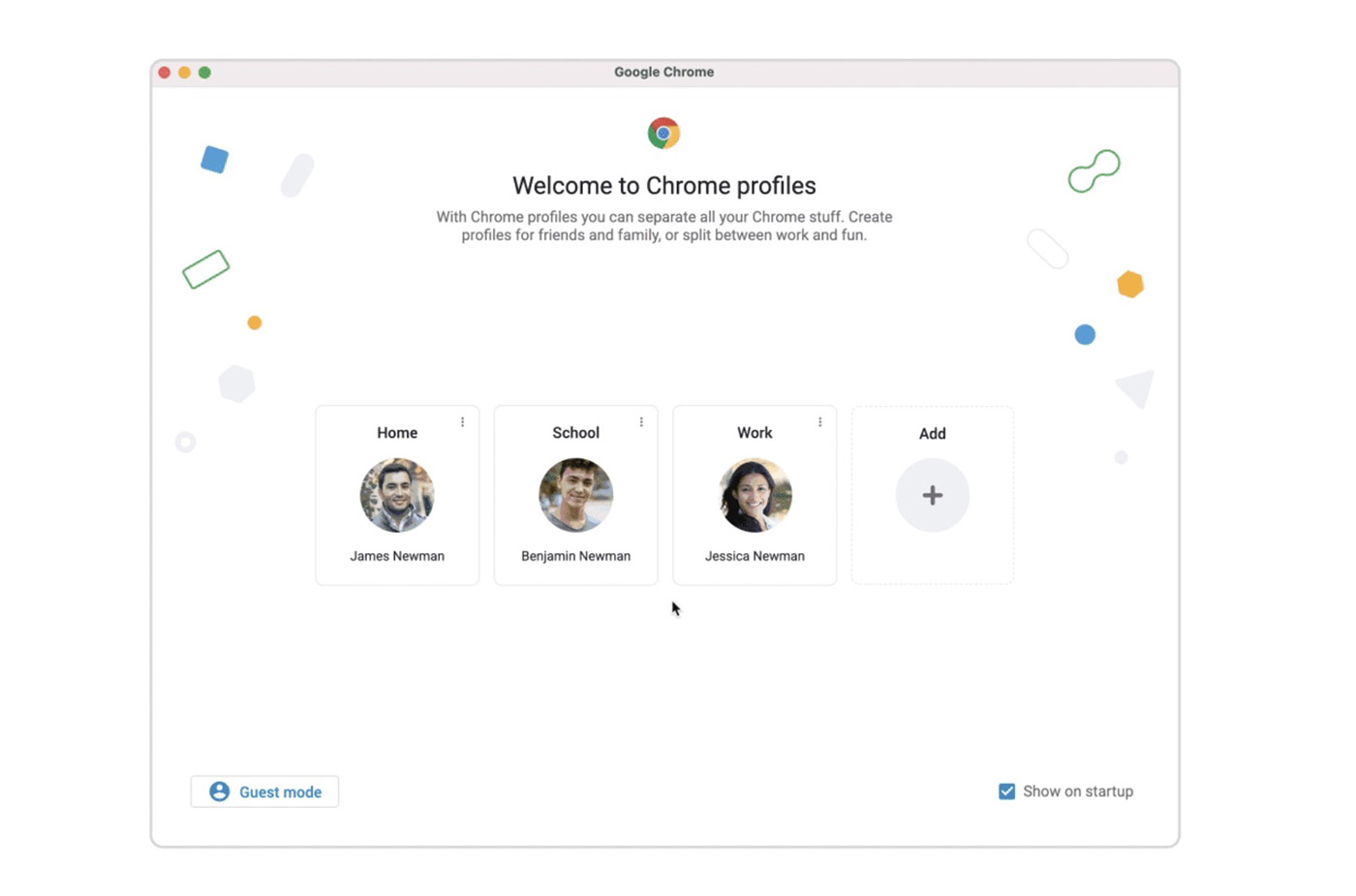Click the Show on startup label text

1077,791
